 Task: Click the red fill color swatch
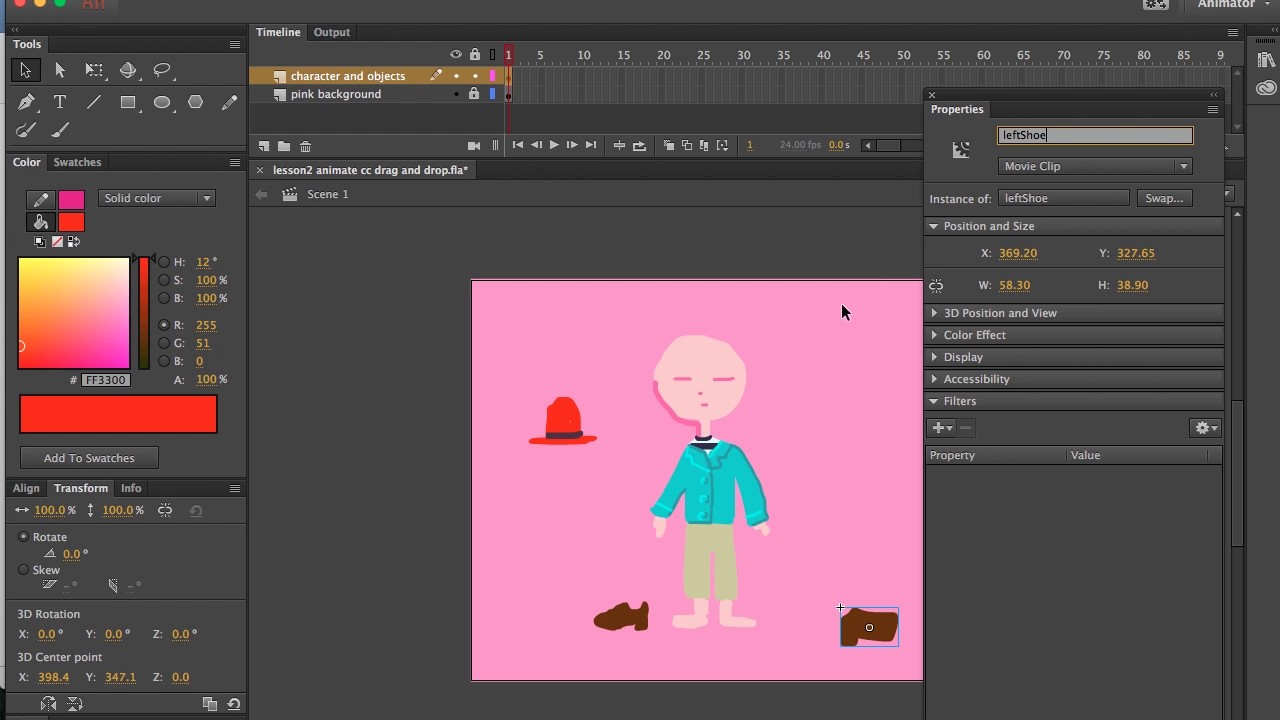coord(71,222)
